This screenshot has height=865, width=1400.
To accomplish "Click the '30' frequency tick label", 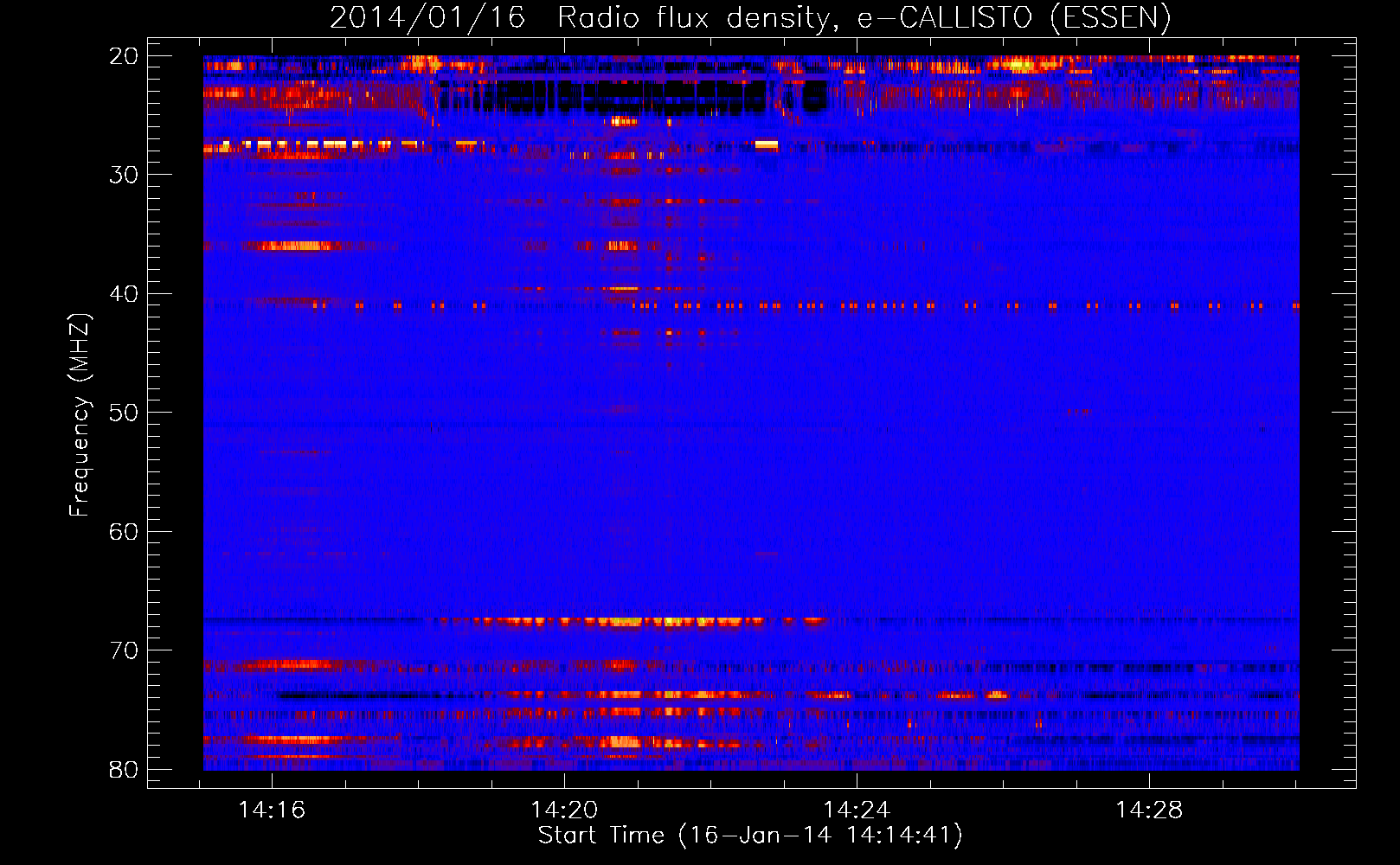I will point(124,175).
